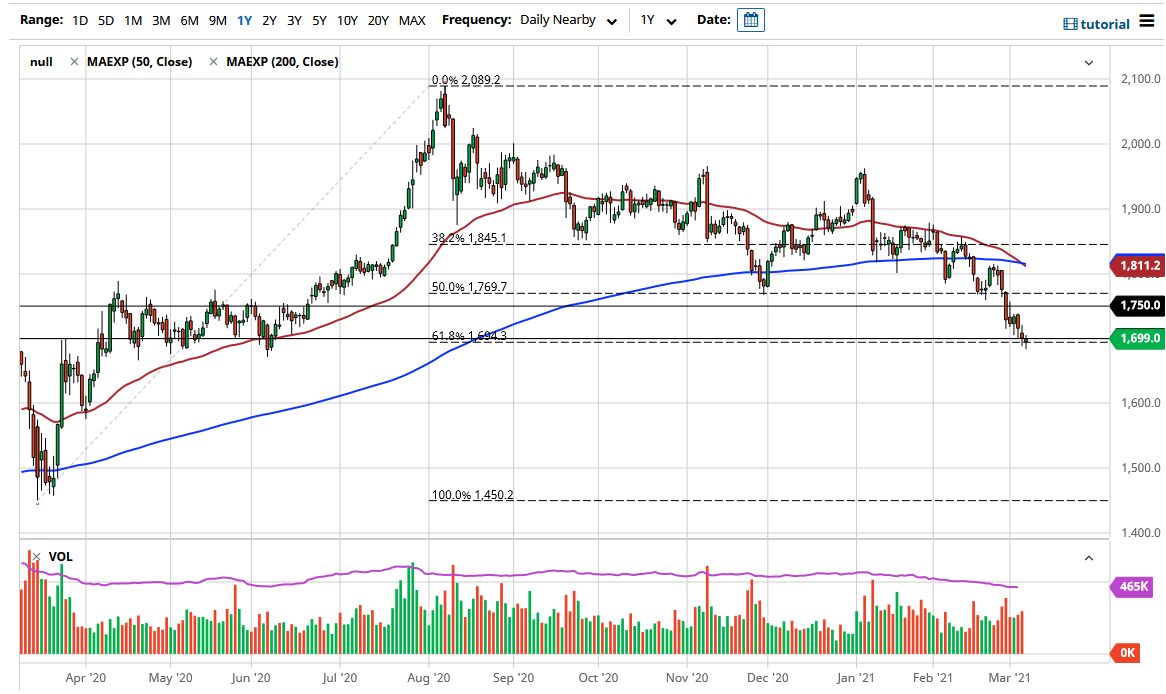Select the 50.0% 1,769.7 Fibonacci label
Image resolution: width=1166 pixels, height=694 pixels.
tap(469, 286)
